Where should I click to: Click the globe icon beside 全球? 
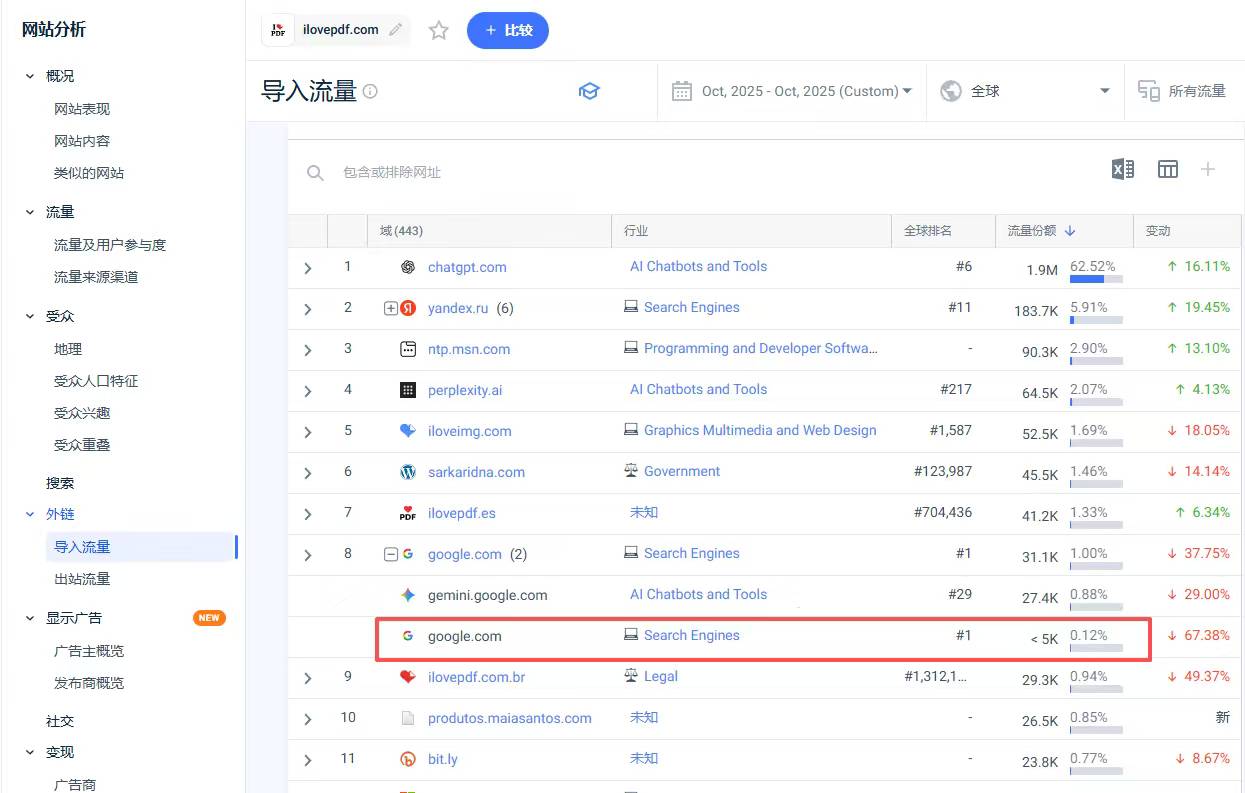951,91
